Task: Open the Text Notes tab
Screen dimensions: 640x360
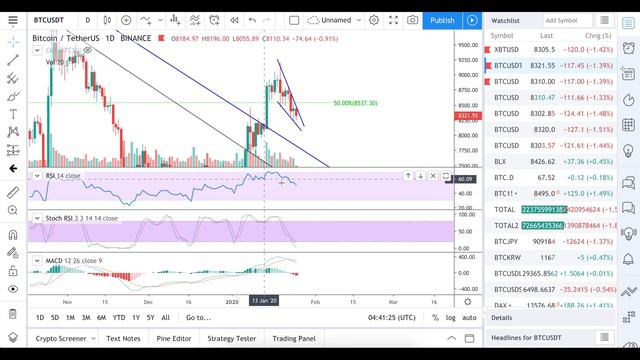Action: click(123, 338)
